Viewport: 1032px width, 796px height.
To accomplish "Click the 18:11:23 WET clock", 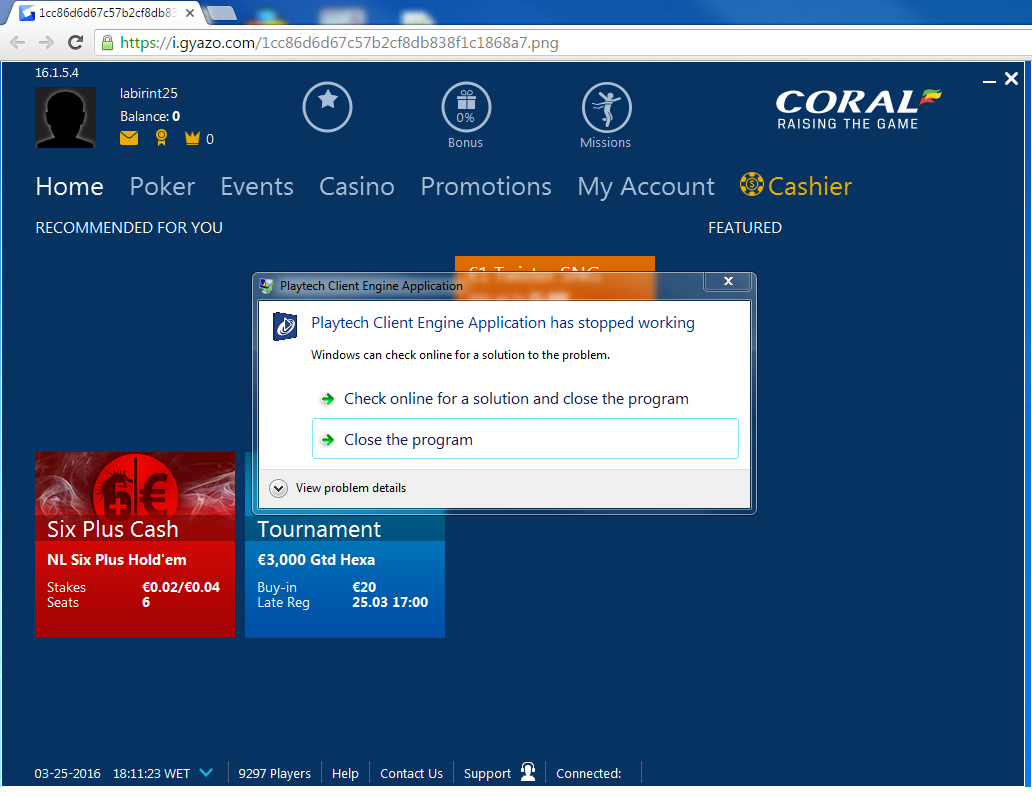I will click(151, 773).
